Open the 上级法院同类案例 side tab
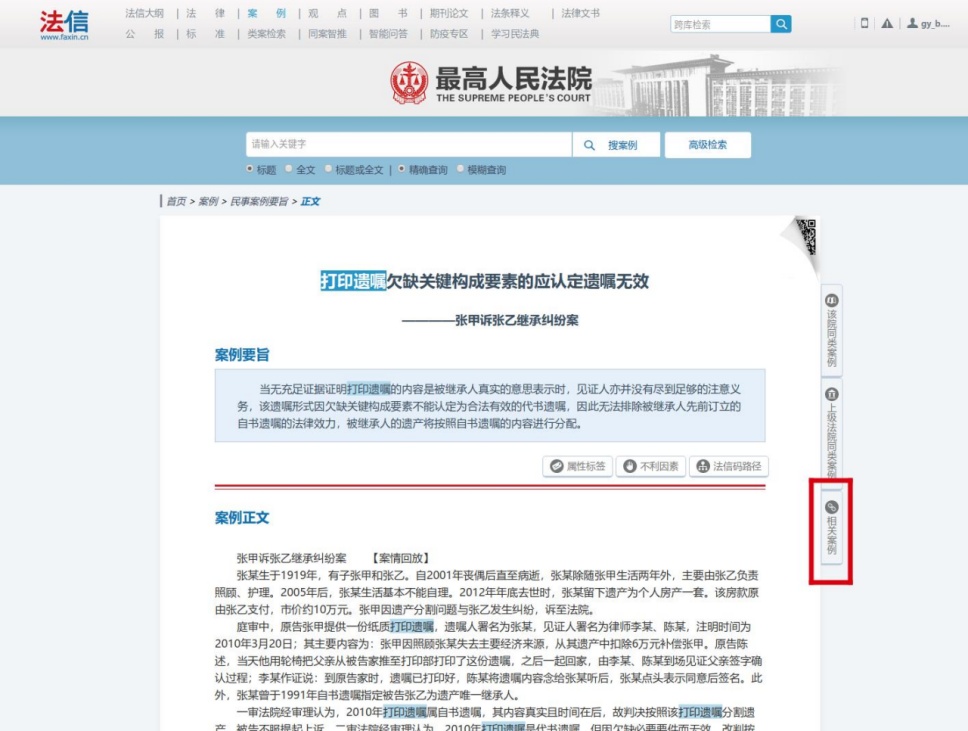Screen dimensions: 968x731 coord(832,432)
